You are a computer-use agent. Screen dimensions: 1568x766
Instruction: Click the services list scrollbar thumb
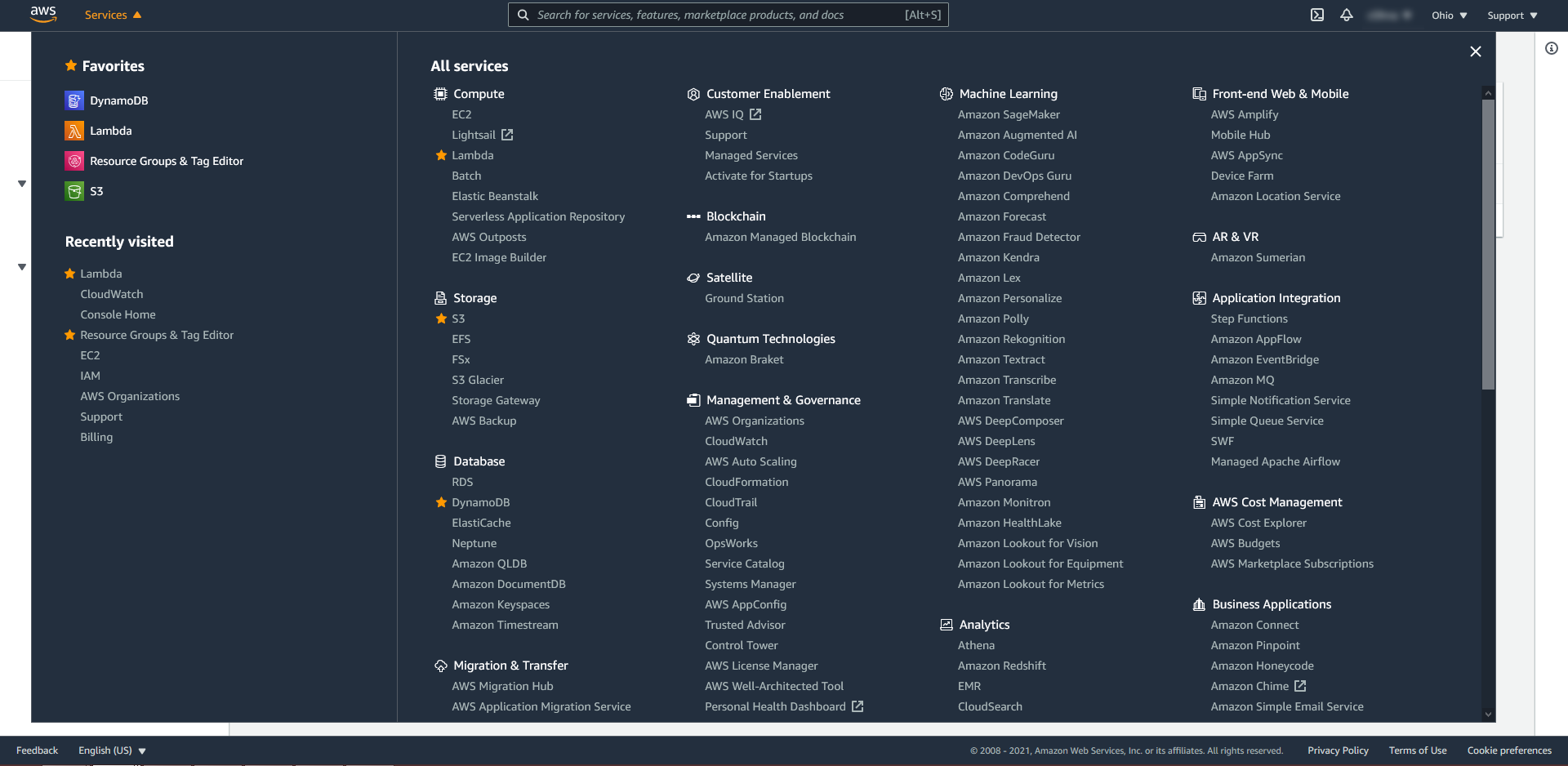[1488, 245]
